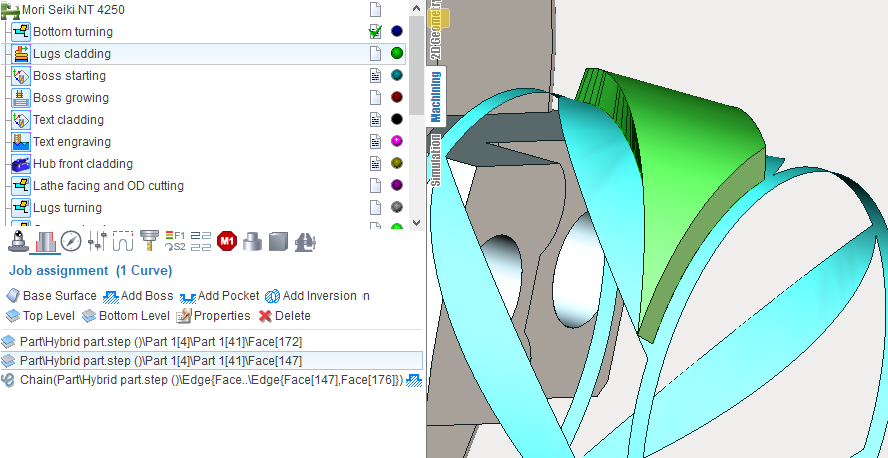Click the compass strategy icon

tap(70, 241)
